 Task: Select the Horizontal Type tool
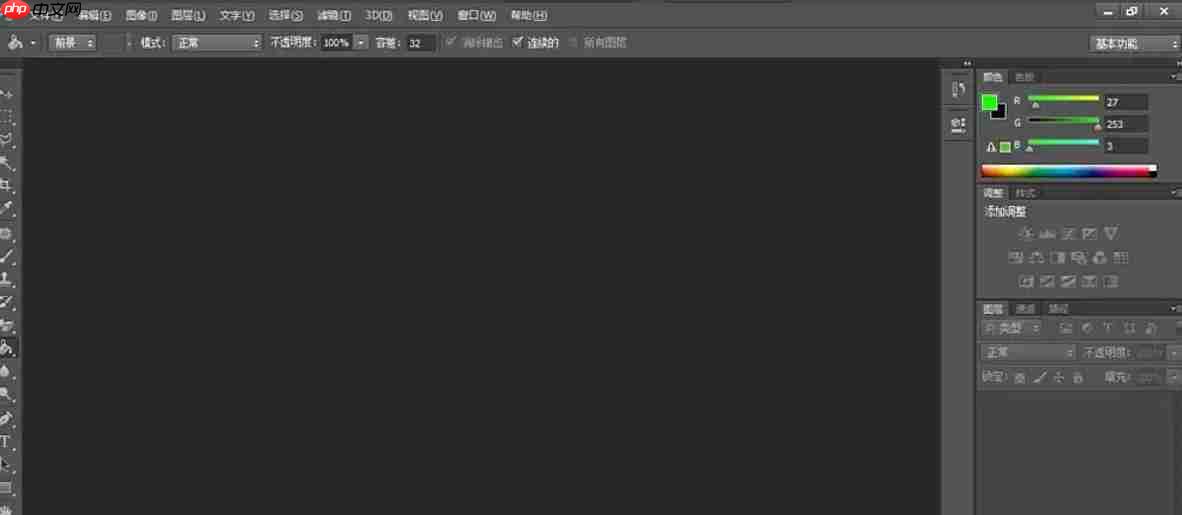pyautogui.click(x=7, y=441)
